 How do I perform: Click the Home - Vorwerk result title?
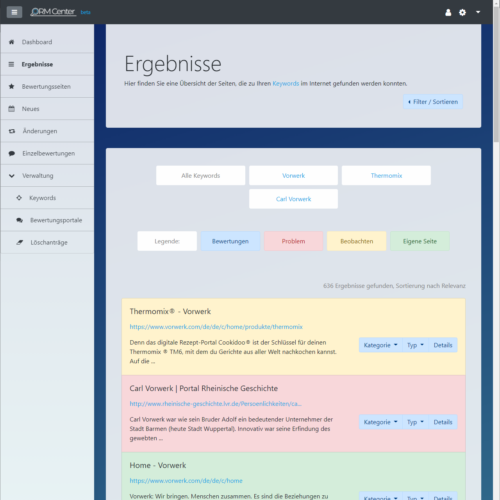158,465
